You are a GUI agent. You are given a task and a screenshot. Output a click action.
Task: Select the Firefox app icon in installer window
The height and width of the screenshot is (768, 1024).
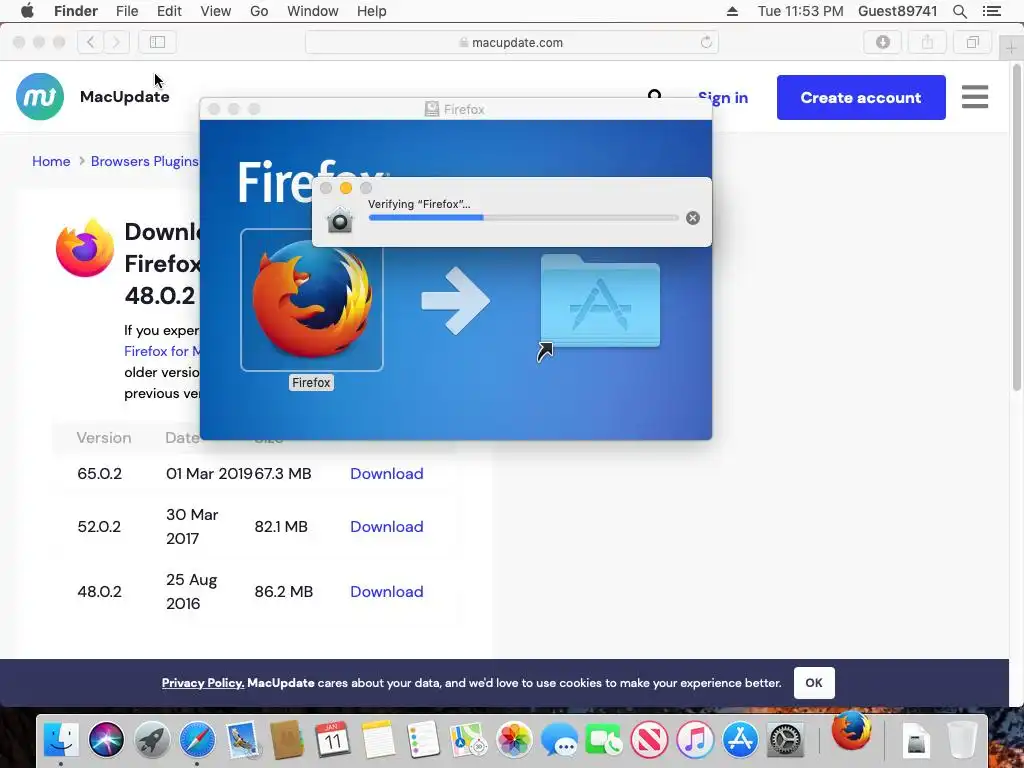(x=312, y=300)
